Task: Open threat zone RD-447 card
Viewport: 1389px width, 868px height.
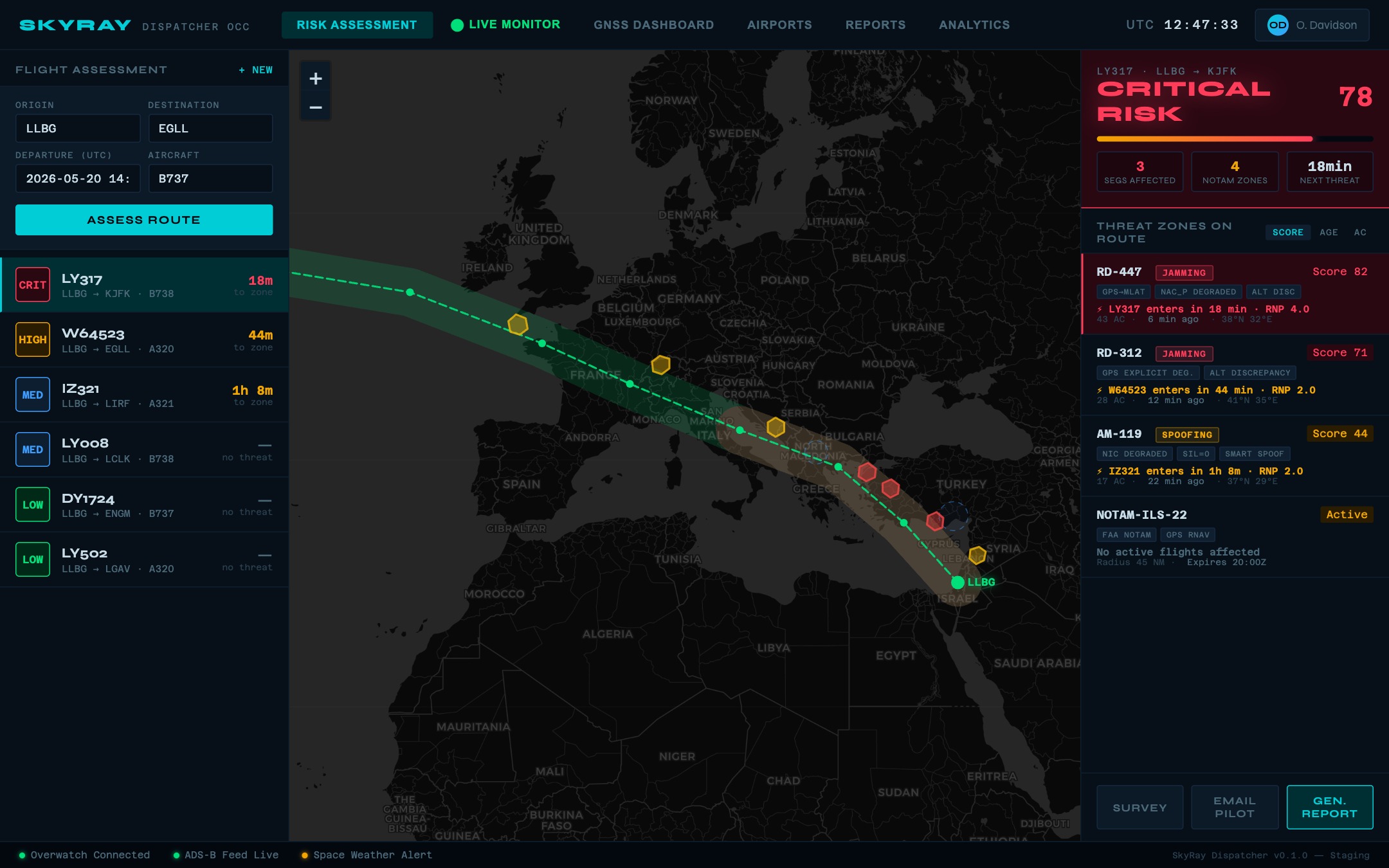Action: [x=1235, y=294]
